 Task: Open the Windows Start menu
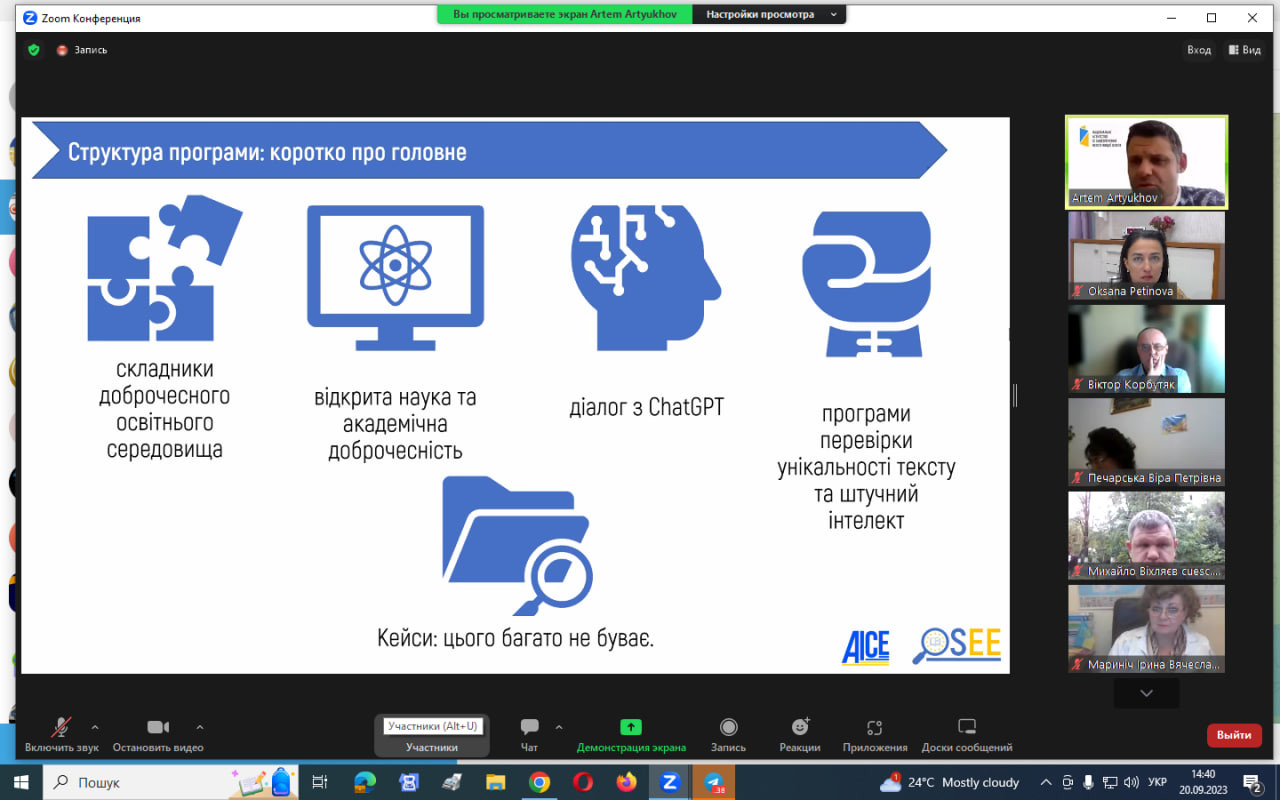20,782
